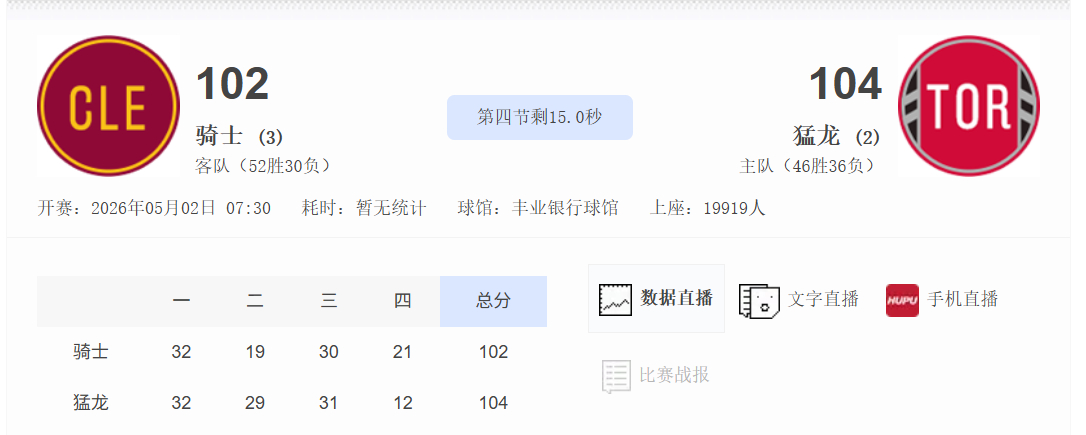1086x435 pixels.
Task: Click the Raptors score 104 at top
Action: point(845,83)
